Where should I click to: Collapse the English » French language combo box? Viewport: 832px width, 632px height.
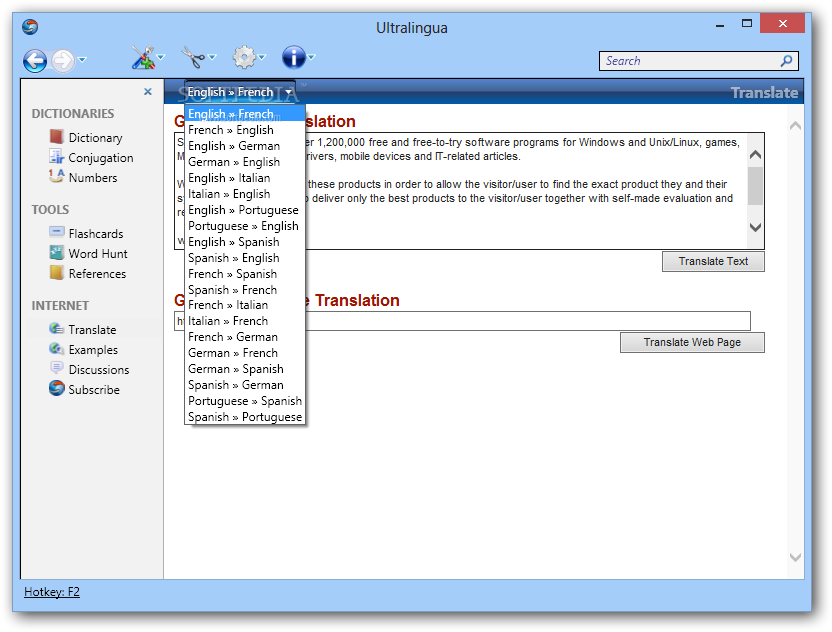(x=240, y=92)
